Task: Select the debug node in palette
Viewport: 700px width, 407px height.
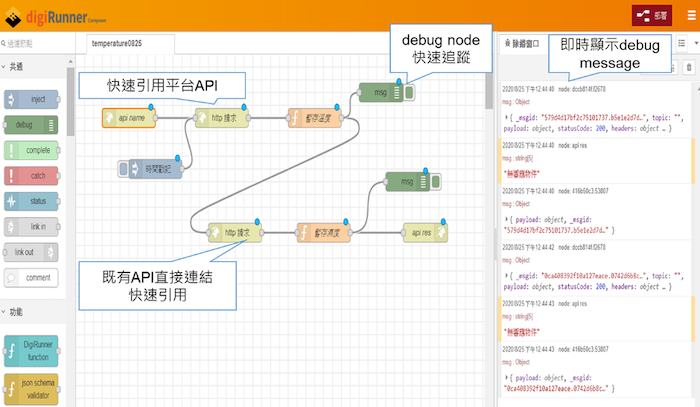Action: tap(31, 125)
